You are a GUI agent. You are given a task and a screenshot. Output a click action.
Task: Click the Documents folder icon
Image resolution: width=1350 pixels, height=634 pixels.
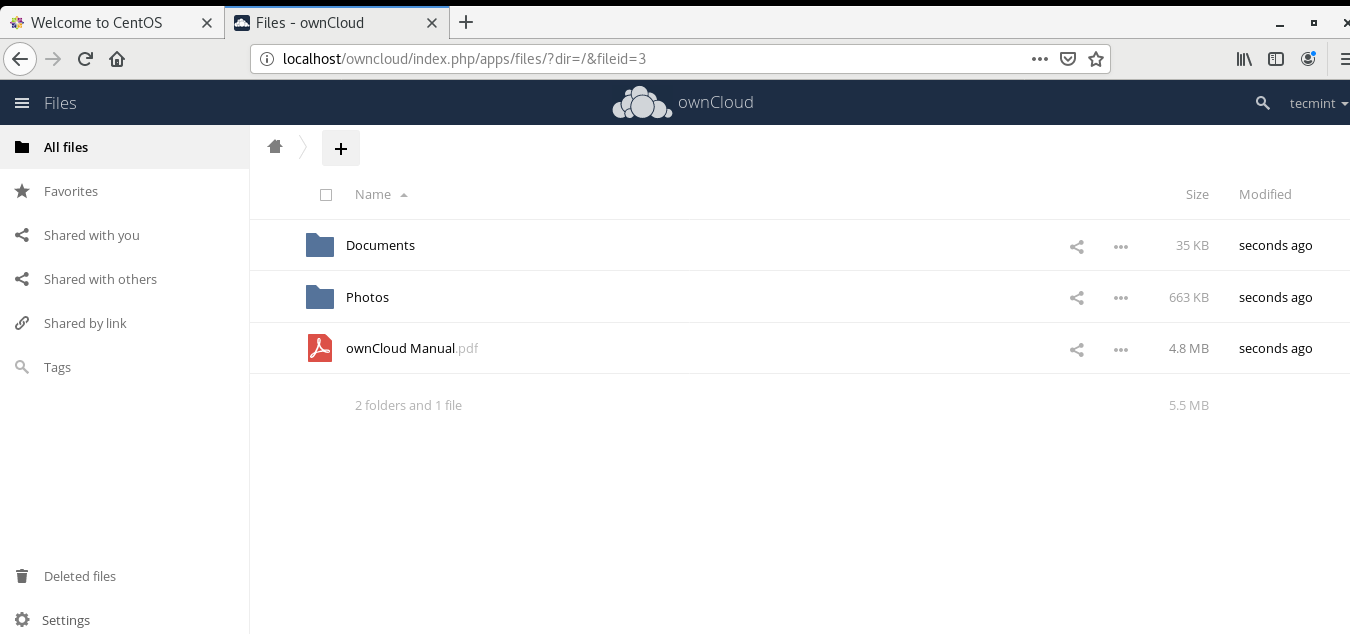click(x=320, y=245)
